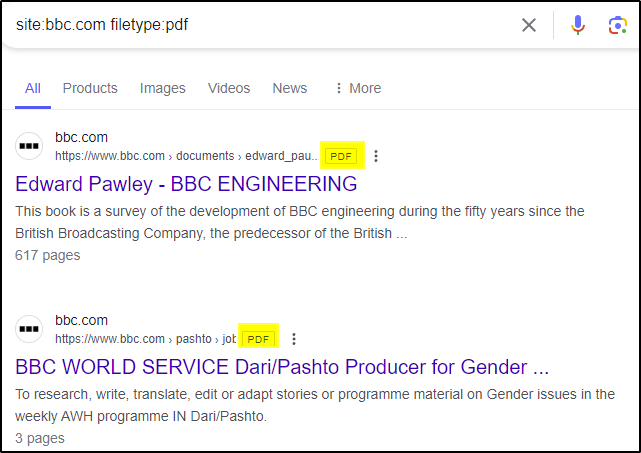Select the All results tab
Viewport: 641px width, 453px height.
pos(33,88)
